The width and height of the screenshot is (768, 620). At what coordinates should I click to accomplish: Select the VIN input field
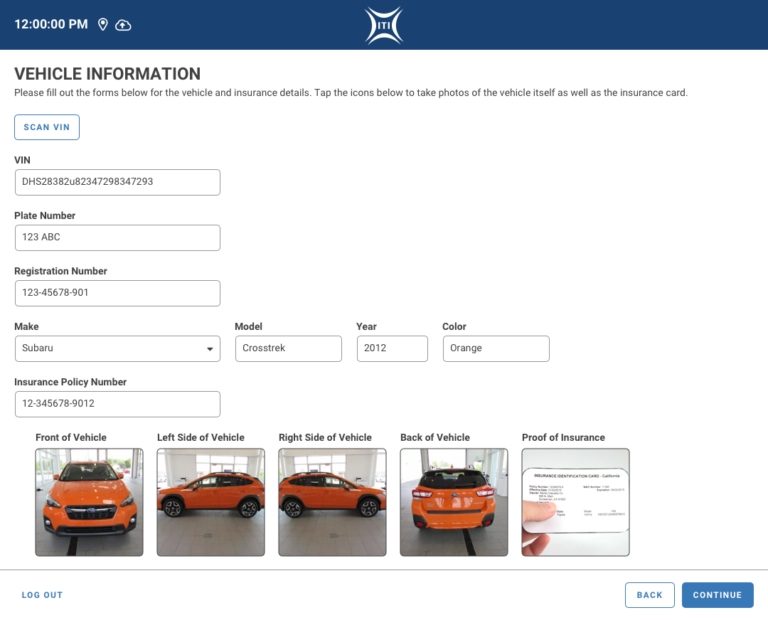coord(117,182)
